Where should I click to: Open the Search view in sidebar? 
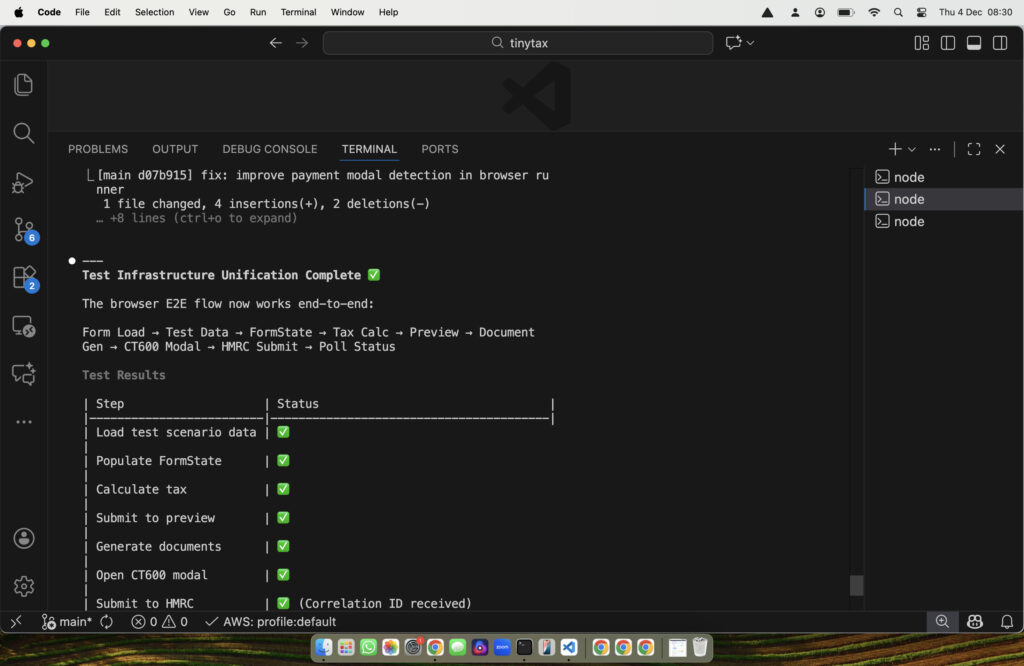click(24, 133)
